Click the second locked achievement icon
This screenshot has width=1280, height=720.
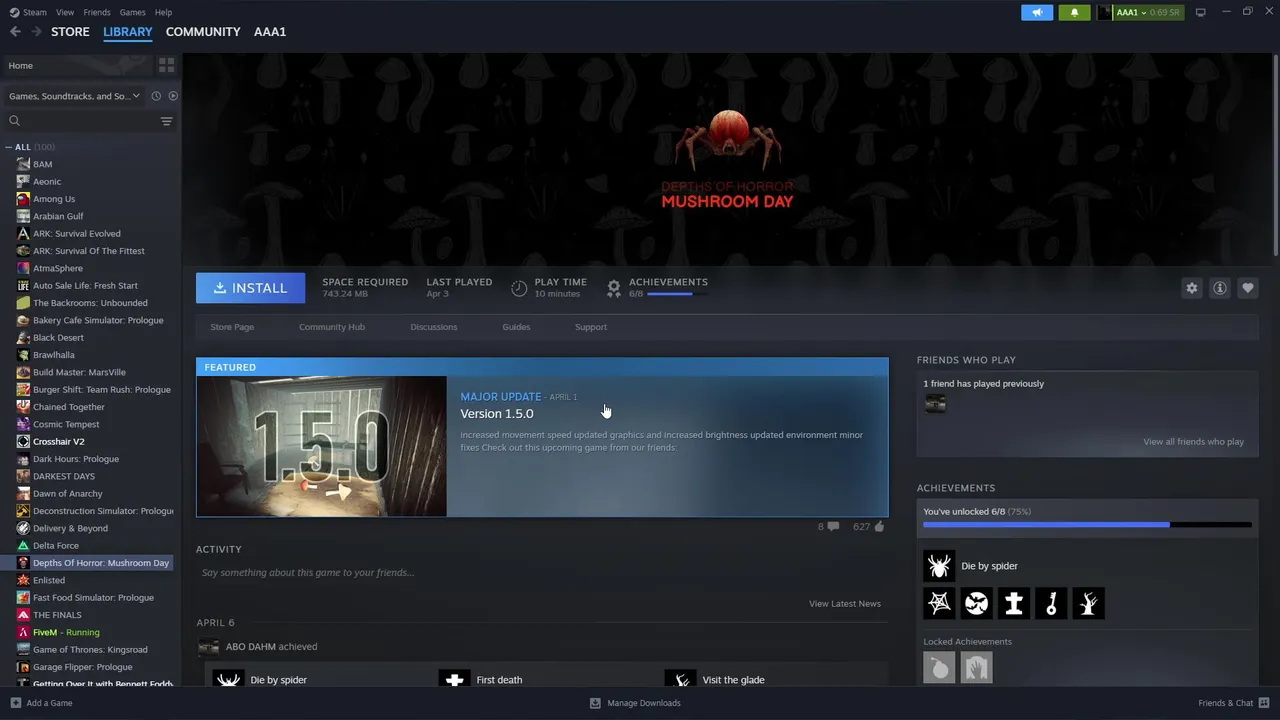[x=976, y=668]
